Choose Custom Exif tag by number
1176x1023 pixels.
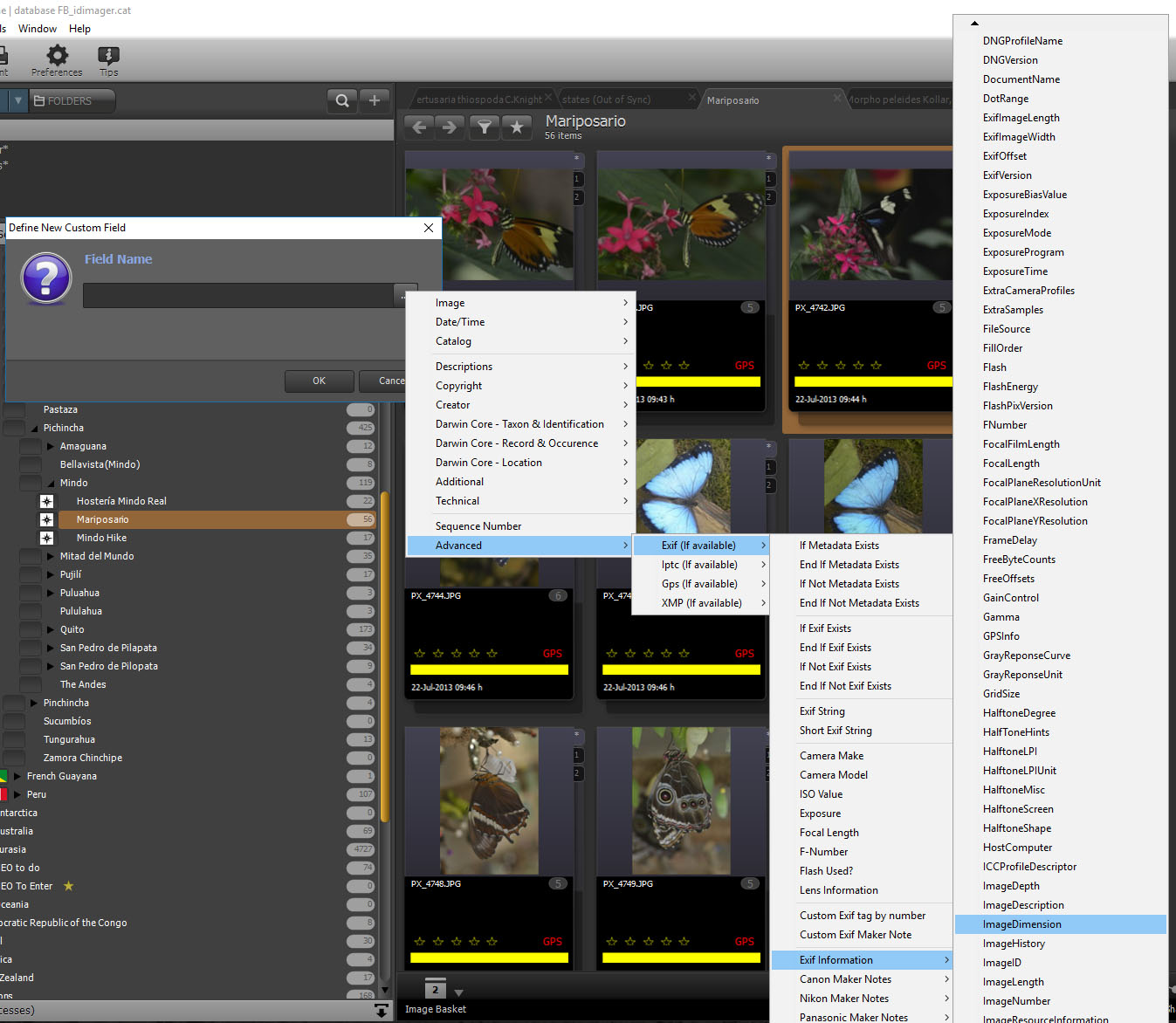point(862,916)
